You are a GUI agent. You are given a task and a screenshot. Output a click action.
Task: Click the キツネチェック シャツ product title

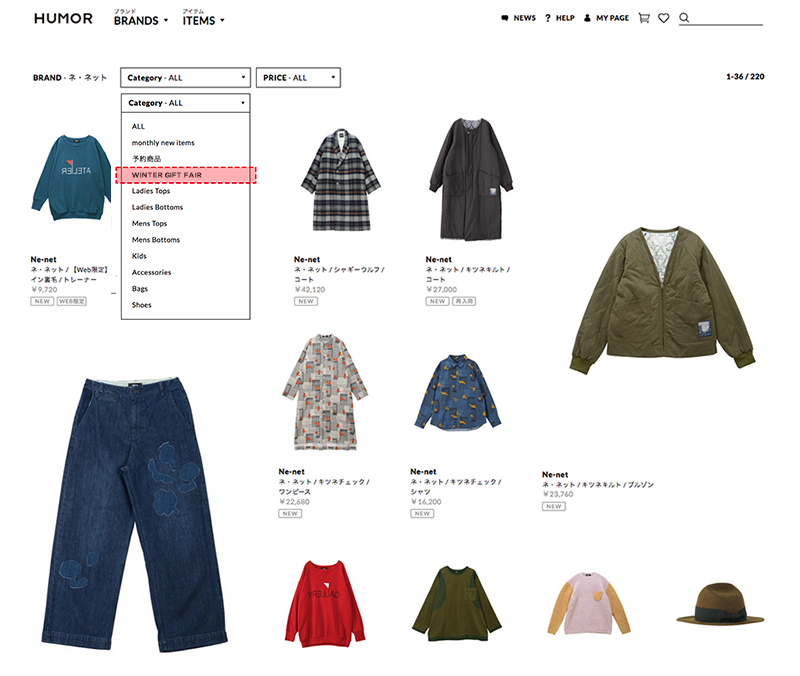tap(456, 487)
